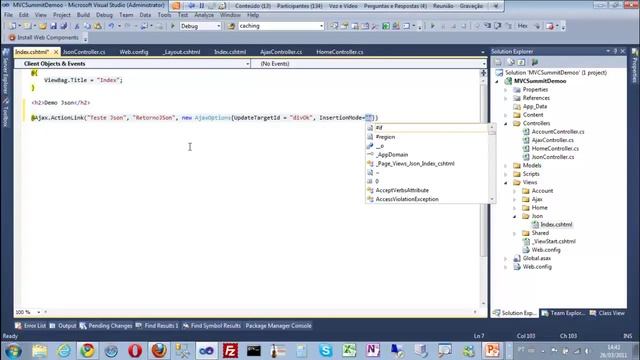Click the Open File folder icon

click(x=43, y=26)
